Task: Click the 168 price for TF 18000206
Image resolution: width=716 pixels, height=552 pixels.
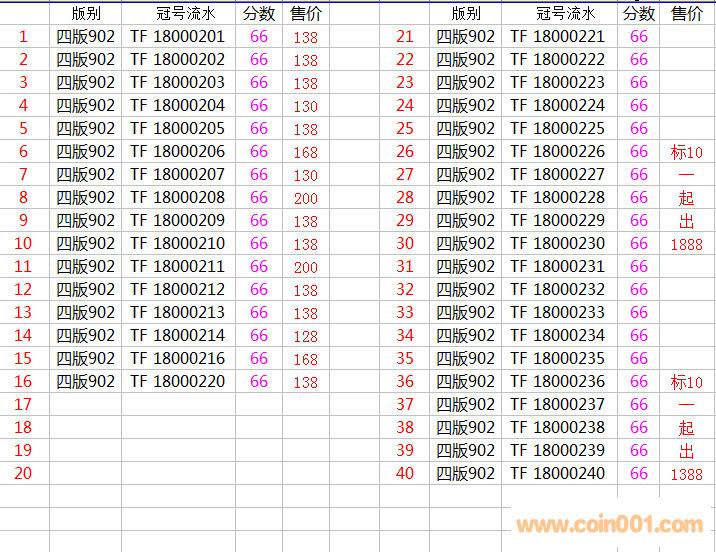Action: tap(306, 152)
